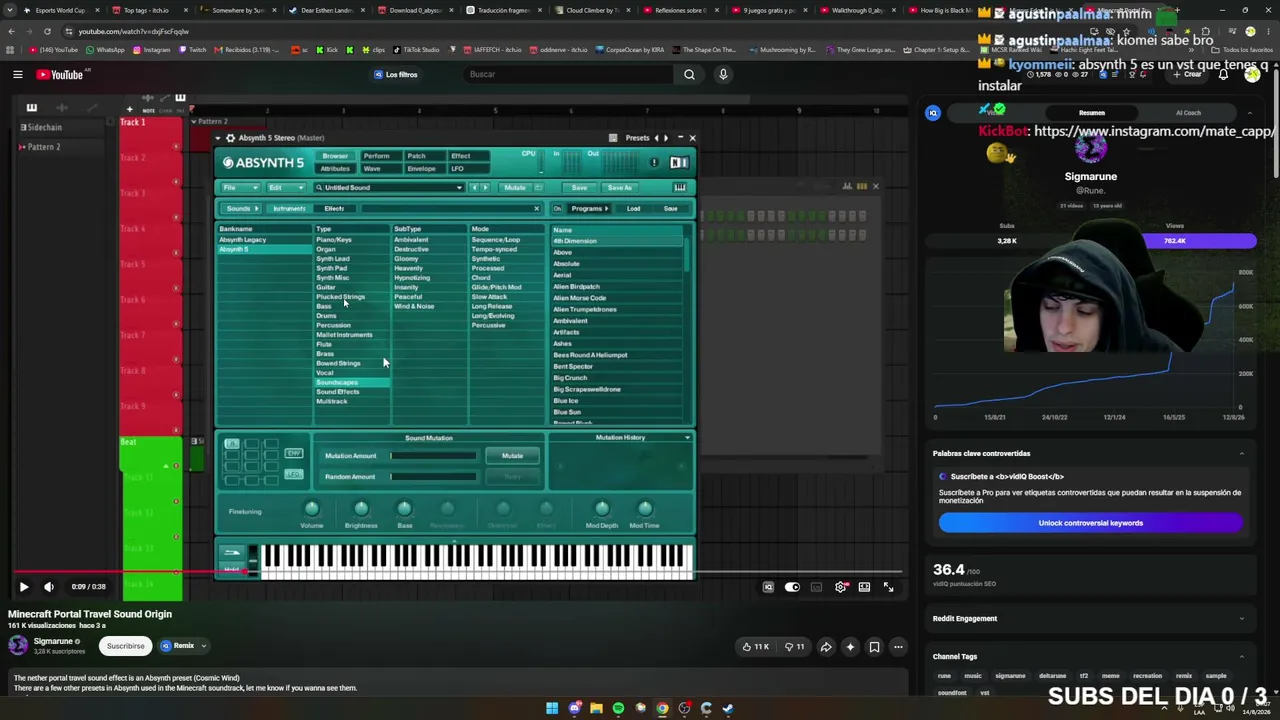This screenshot has width=1280, height=720.
Task: Open the Absynth File menu
Action: 238,188
